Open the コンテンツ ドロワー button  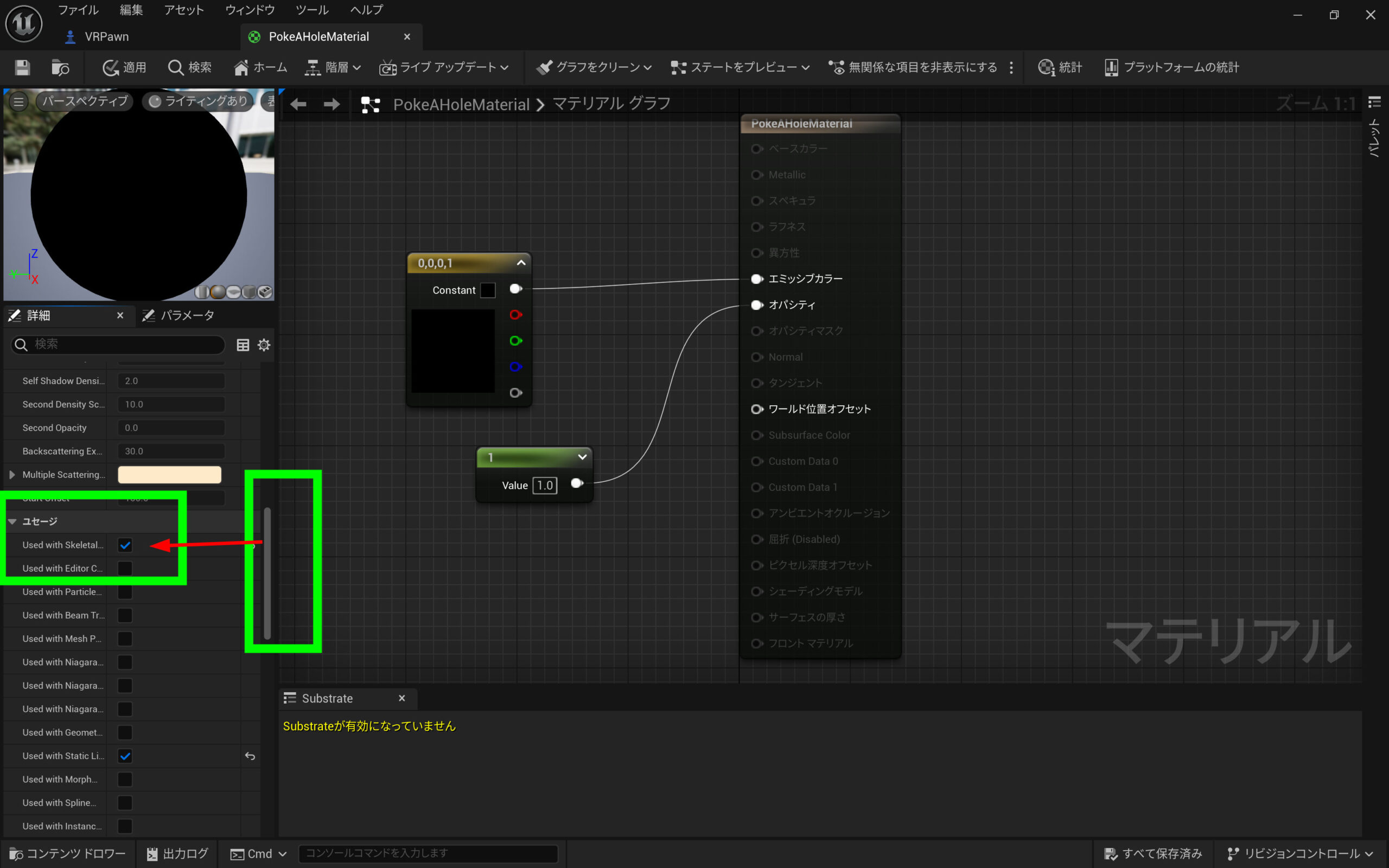[x=68, y=854]
